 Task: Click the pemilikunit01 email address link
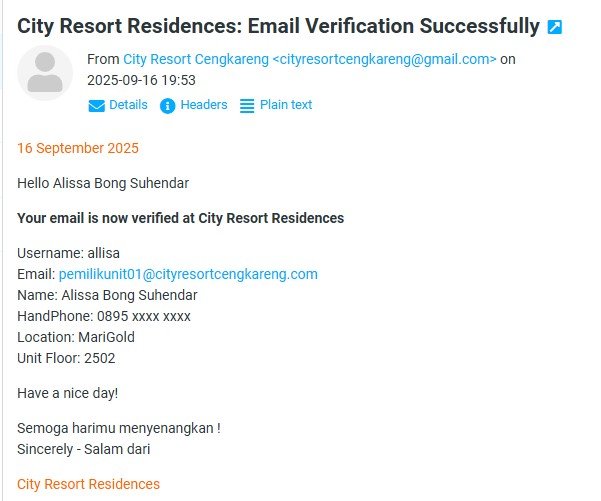coord(188,274)
